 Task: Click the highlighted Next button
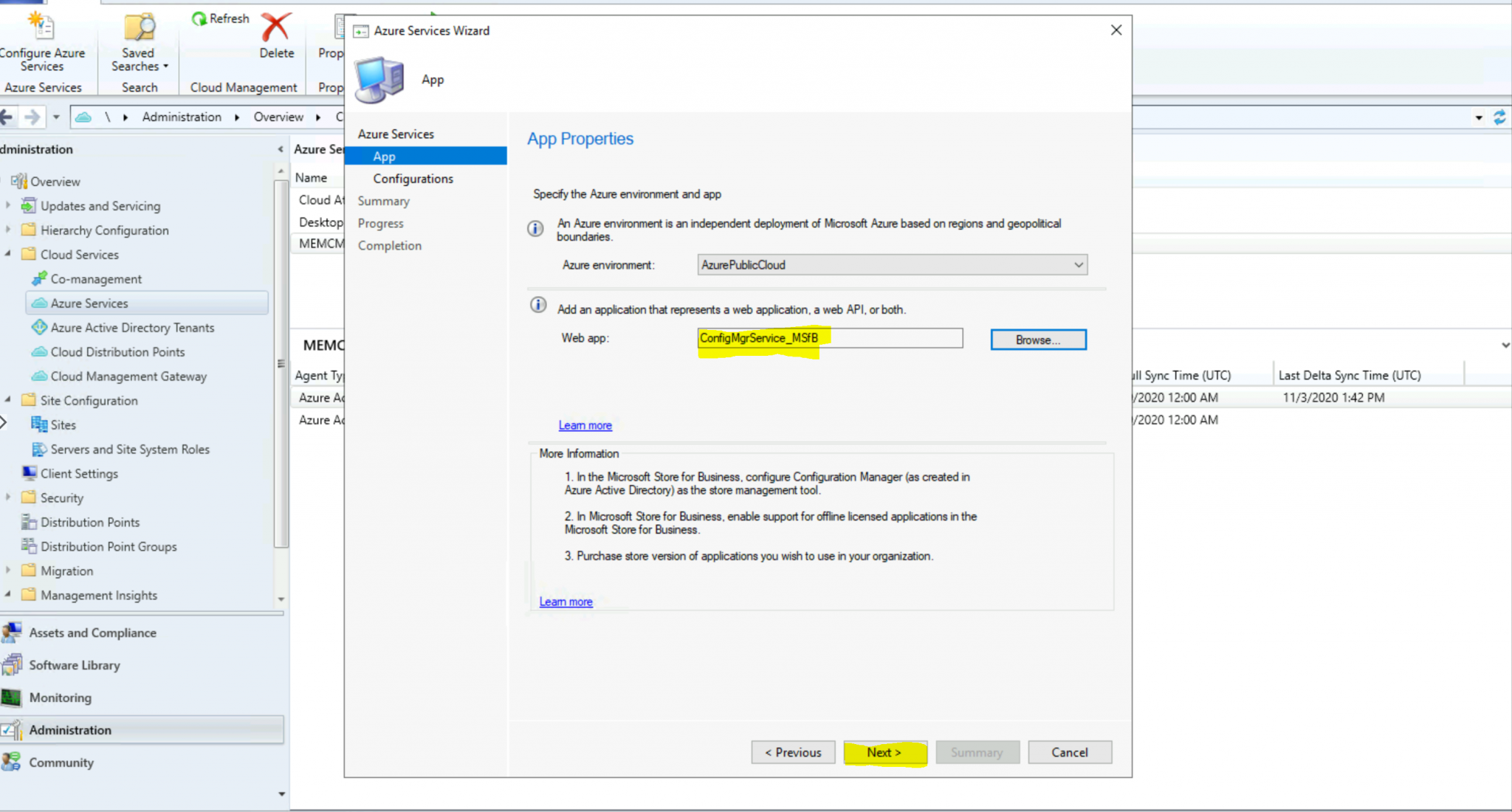[884, 751]
